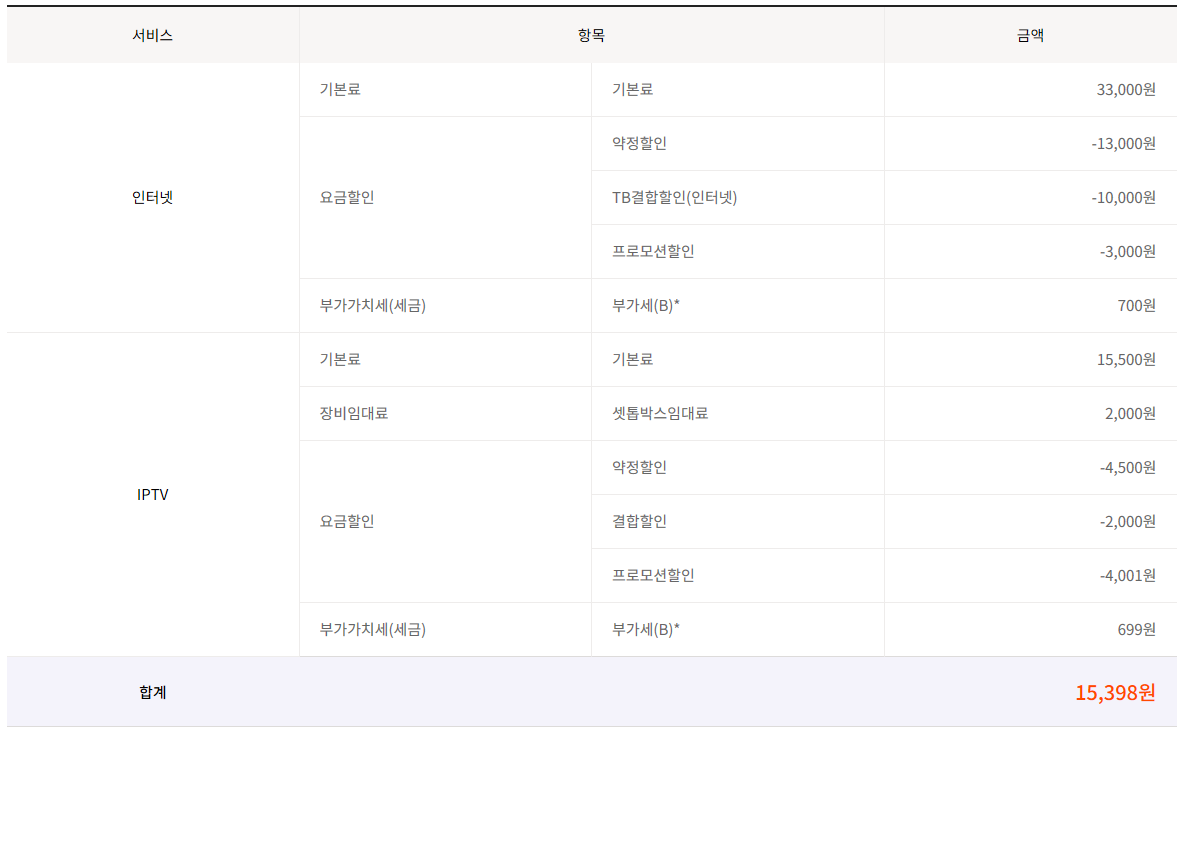The width and height of the screenshot is (1183, 857).
Task: Select the red 15,398원 total amount
Action: coord(1114,692)
